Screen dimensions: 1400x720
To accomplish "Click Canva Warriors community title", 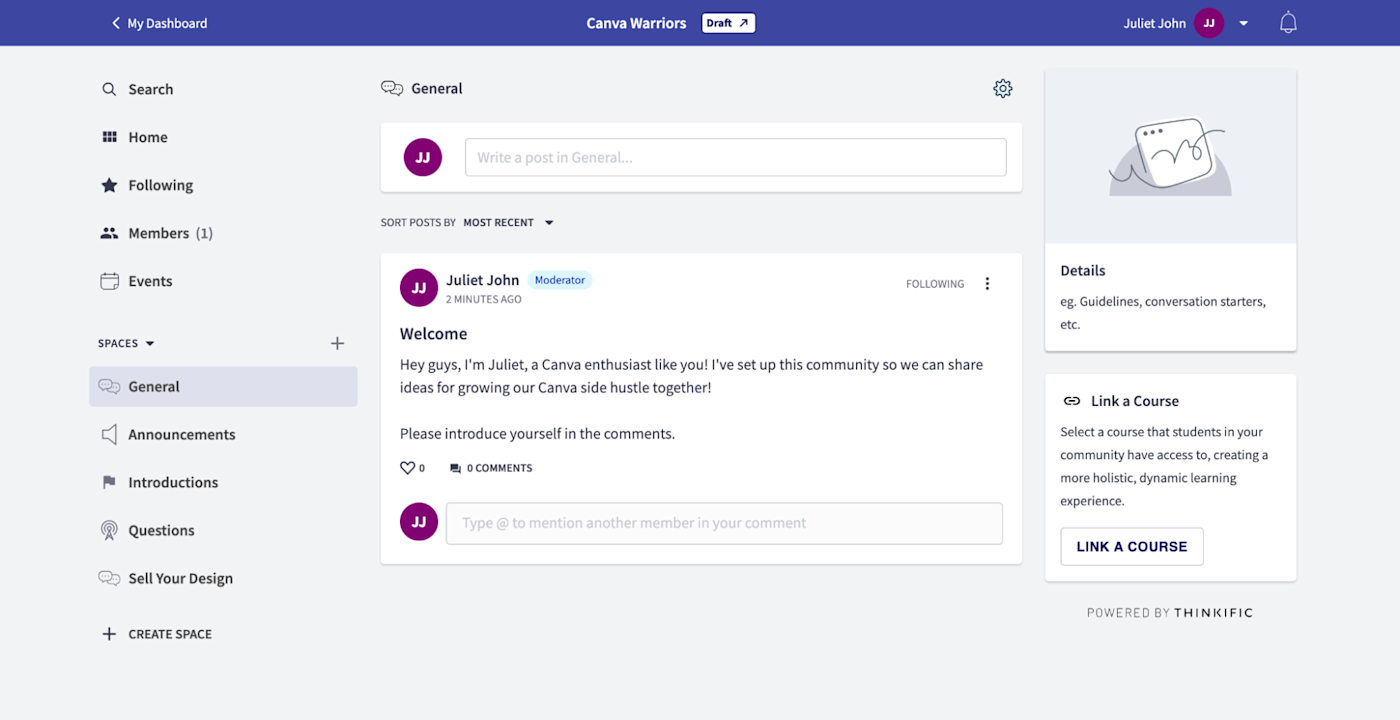I will pos(636,23).
